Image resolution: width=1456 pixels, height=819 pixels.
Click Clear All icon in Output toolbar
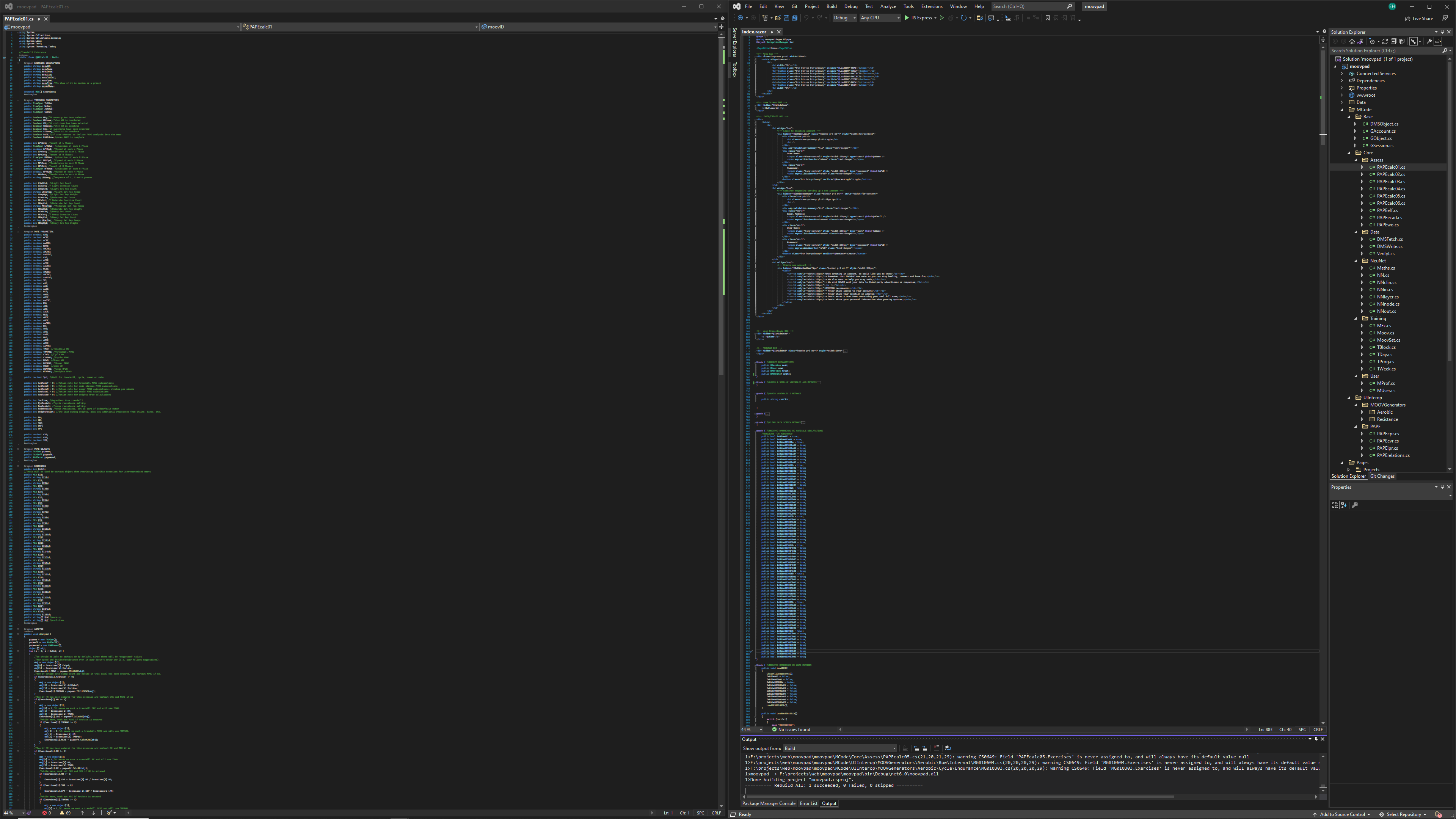click(937, 748)
